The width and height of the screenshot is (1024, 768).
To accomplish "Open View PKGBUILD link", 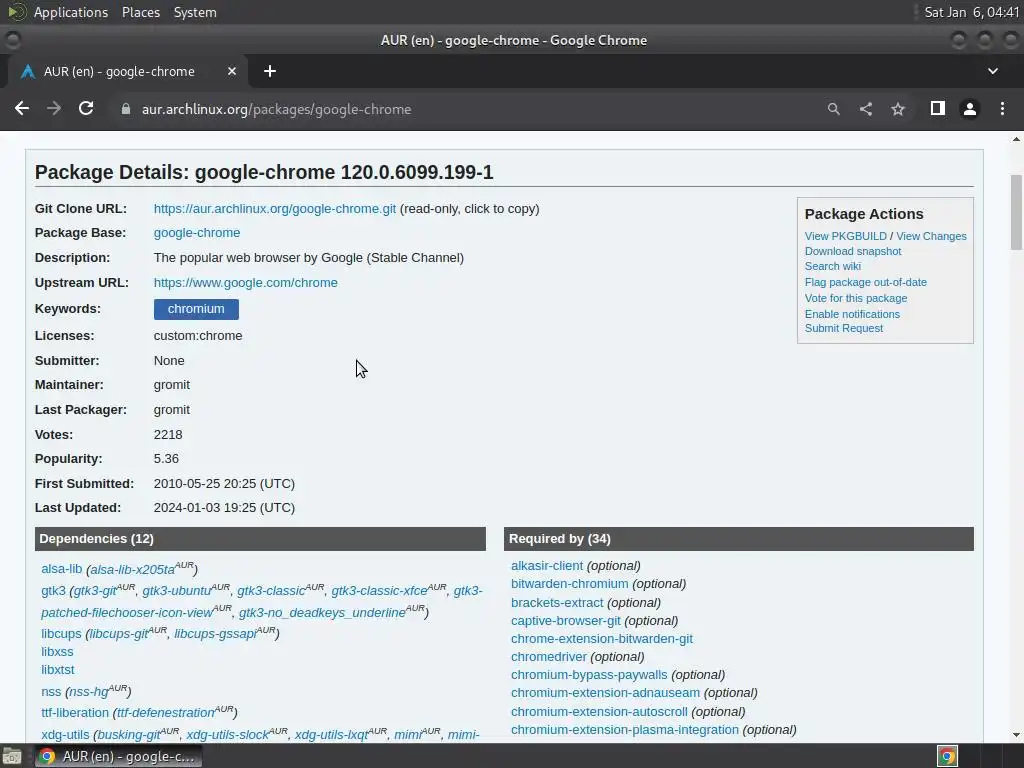I will point(845,236).
